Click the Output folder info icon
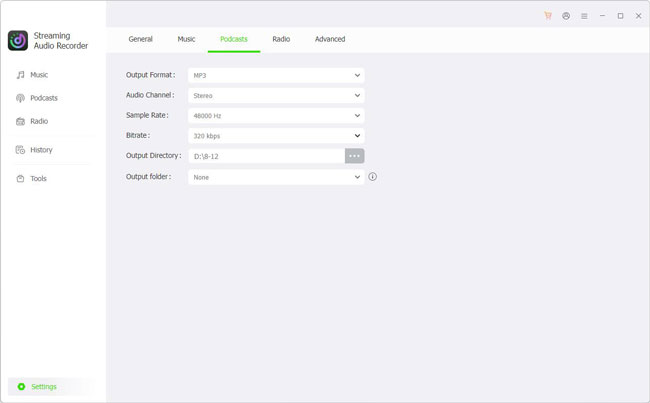The image size is (650, 403). click(373, 177)
